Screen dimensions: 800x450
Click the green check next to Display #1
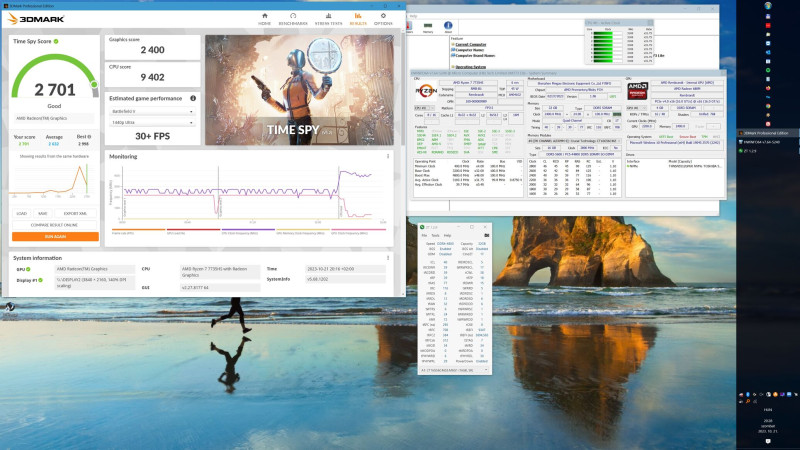point(40,280)
